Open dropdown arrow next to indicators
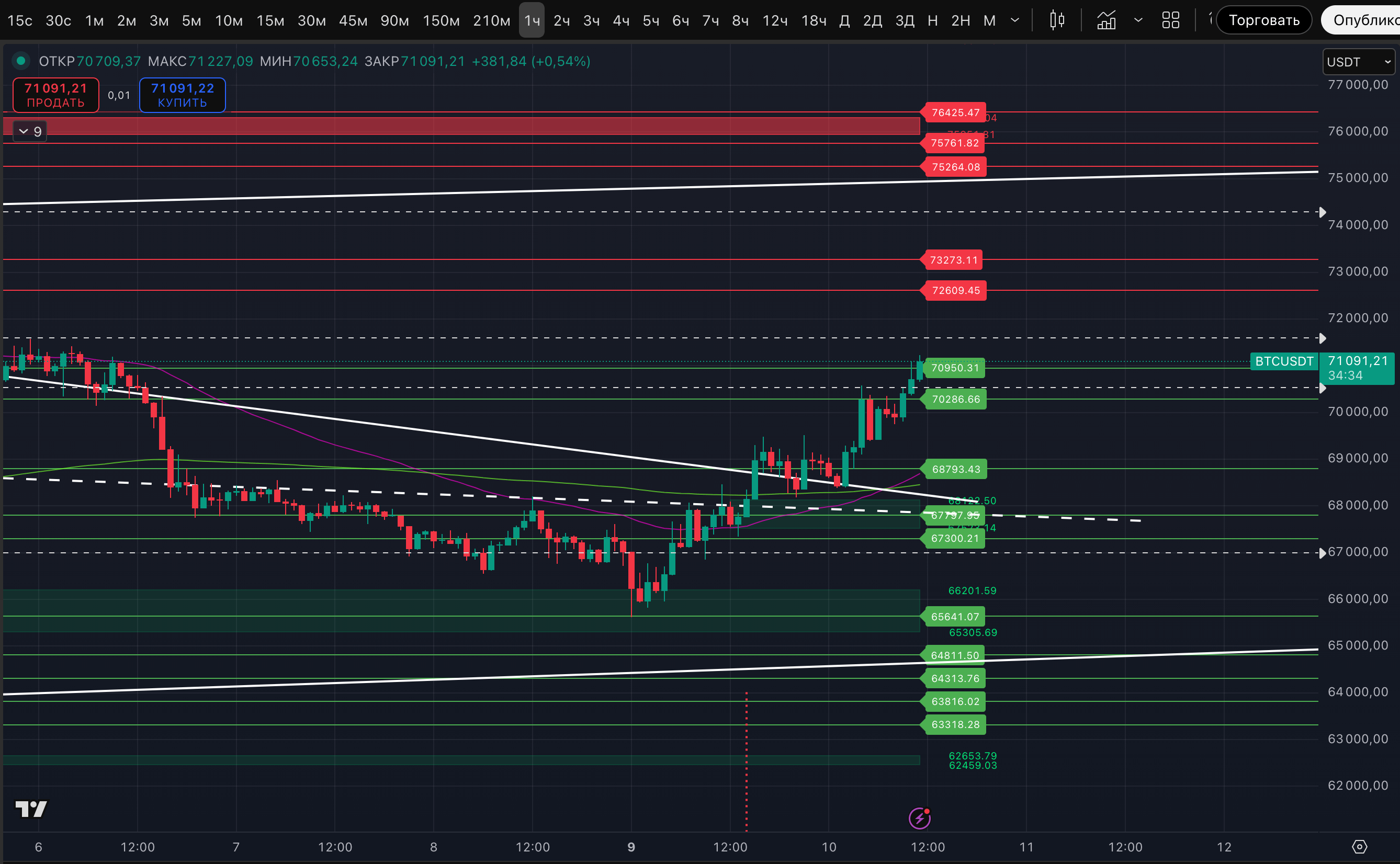The image size is (1400, 864). click(x=1138, y=20)
